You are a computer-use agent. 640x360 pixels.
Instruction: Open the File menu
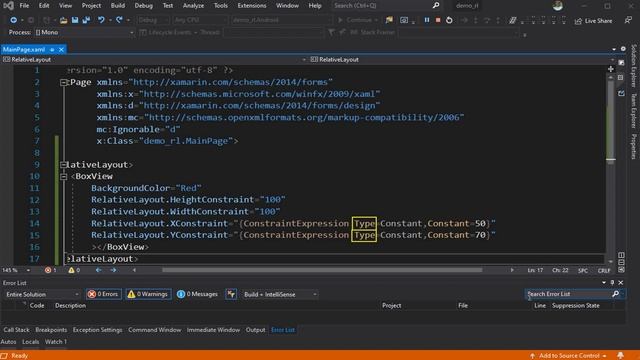pyautogui.click(x=24, y=6)
